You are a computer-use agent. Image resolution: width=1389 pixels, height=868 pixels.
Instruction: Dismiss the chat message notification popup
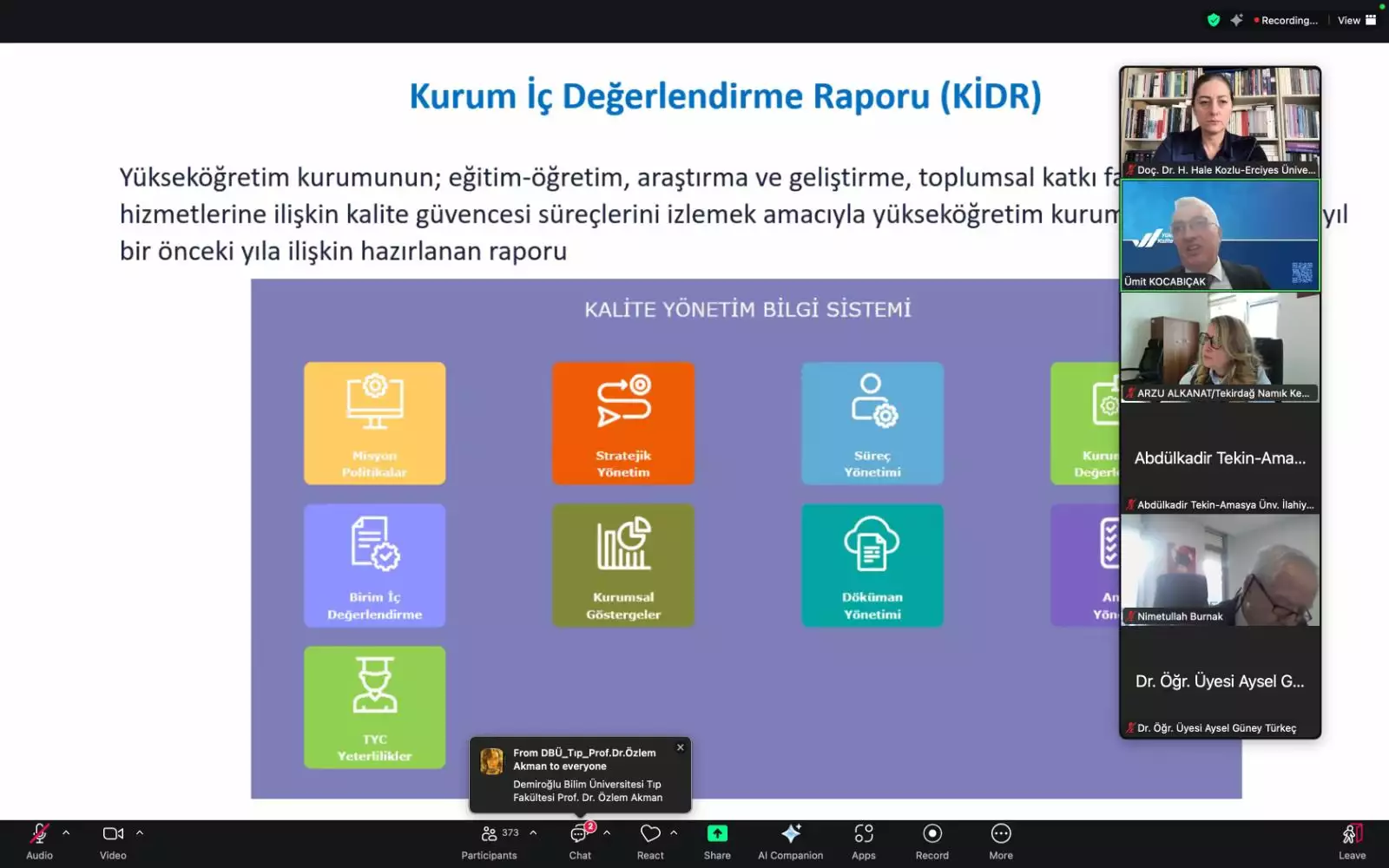[680, 747]
